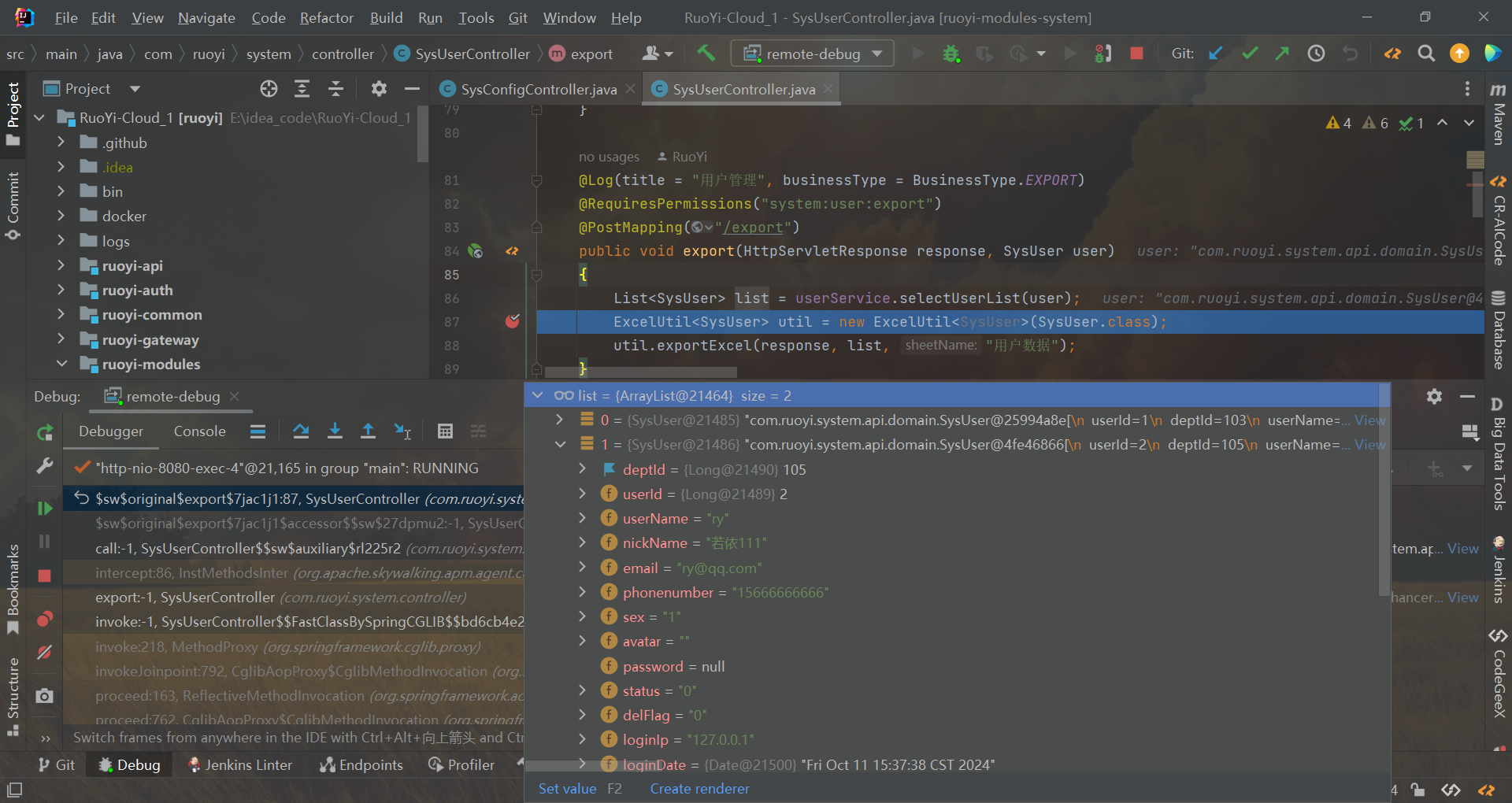The width and height of the screenshot is (1512, 803).
Task: Click Step Out debugger icon
Action: [x=368, y=431]
